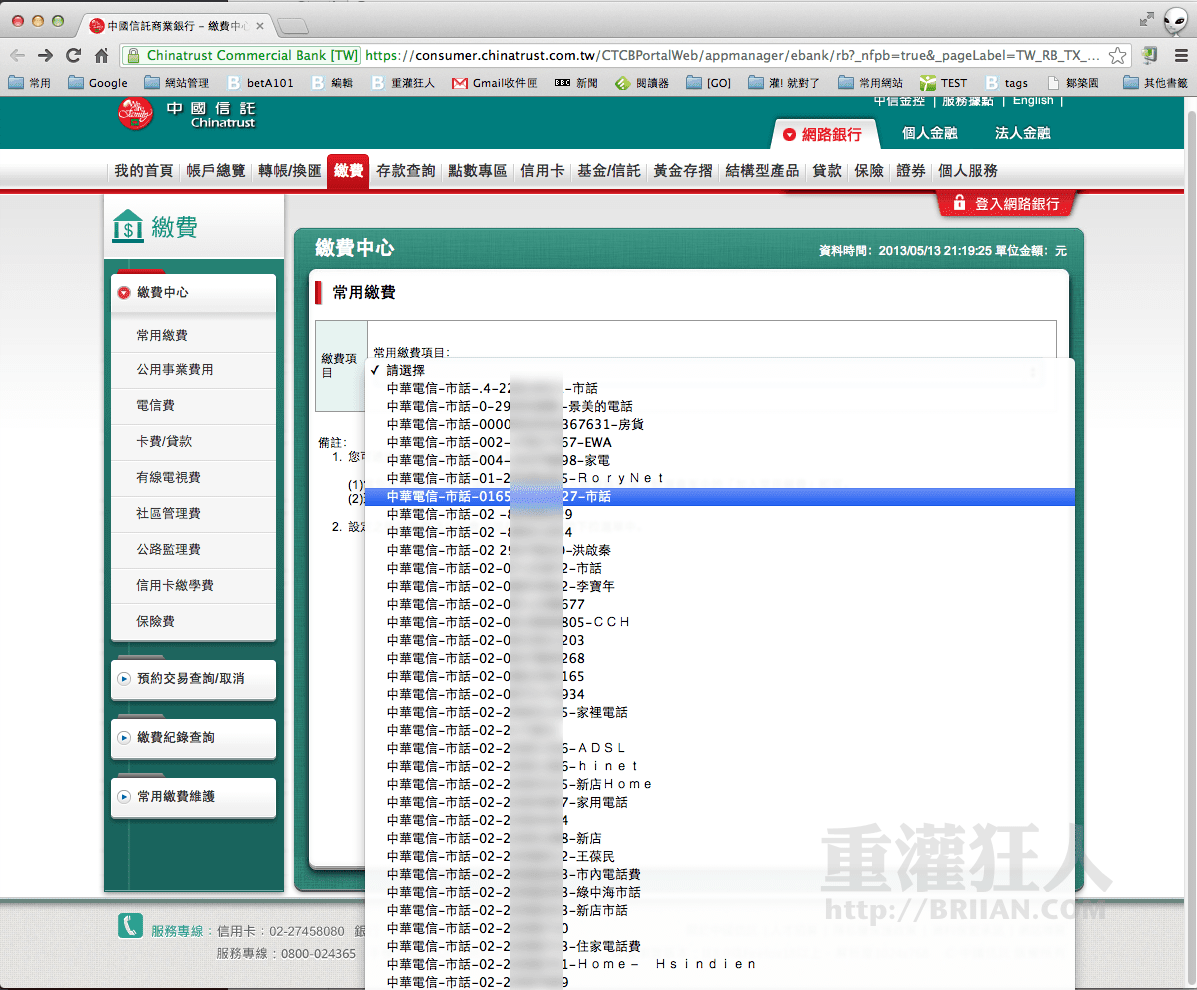
Task: Choose the option ending 李寶年
Action: tap(720, 586)
